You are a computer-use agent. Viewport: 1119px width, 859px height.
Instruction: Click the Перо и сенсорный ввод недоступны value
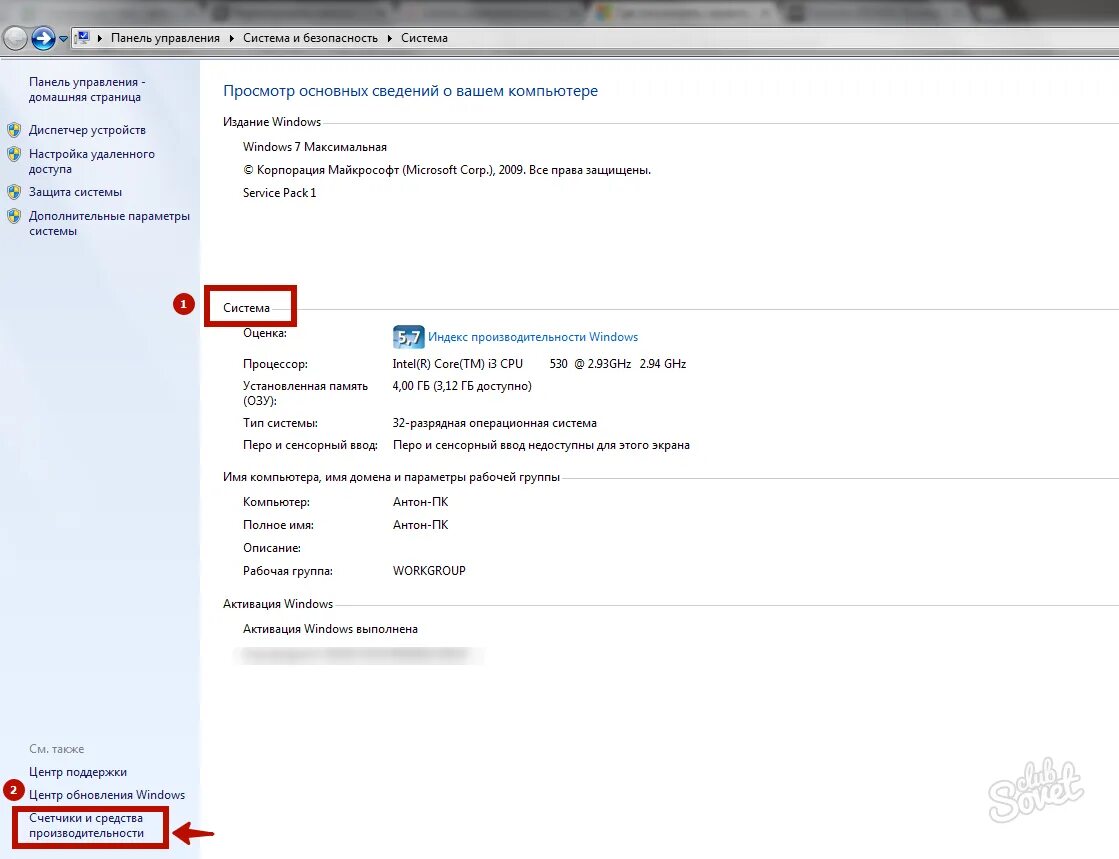point(541,445)
